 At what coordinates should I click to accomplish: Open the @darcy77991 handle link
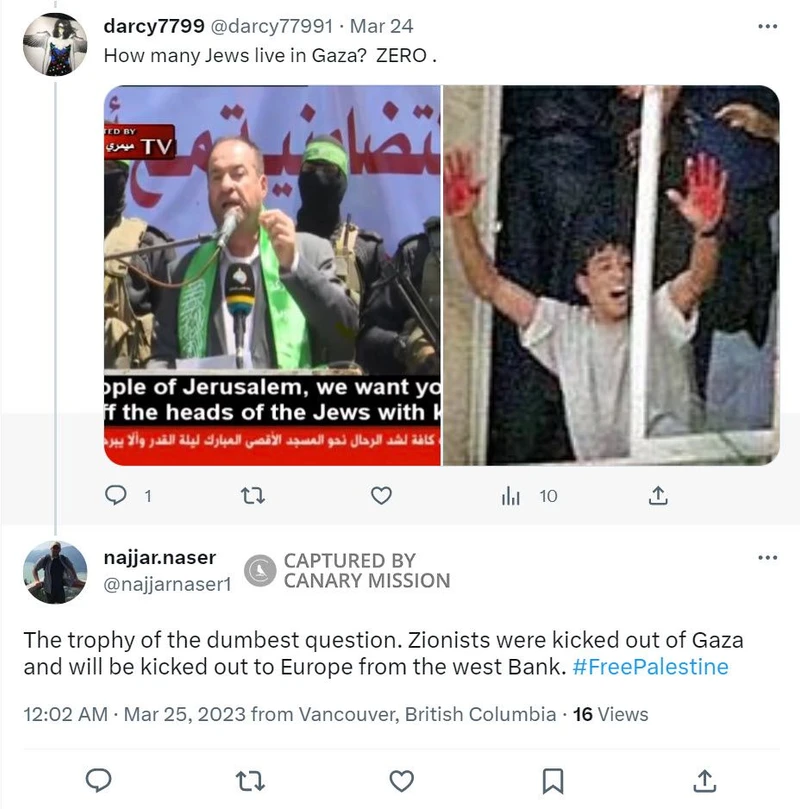click(271, 26)
